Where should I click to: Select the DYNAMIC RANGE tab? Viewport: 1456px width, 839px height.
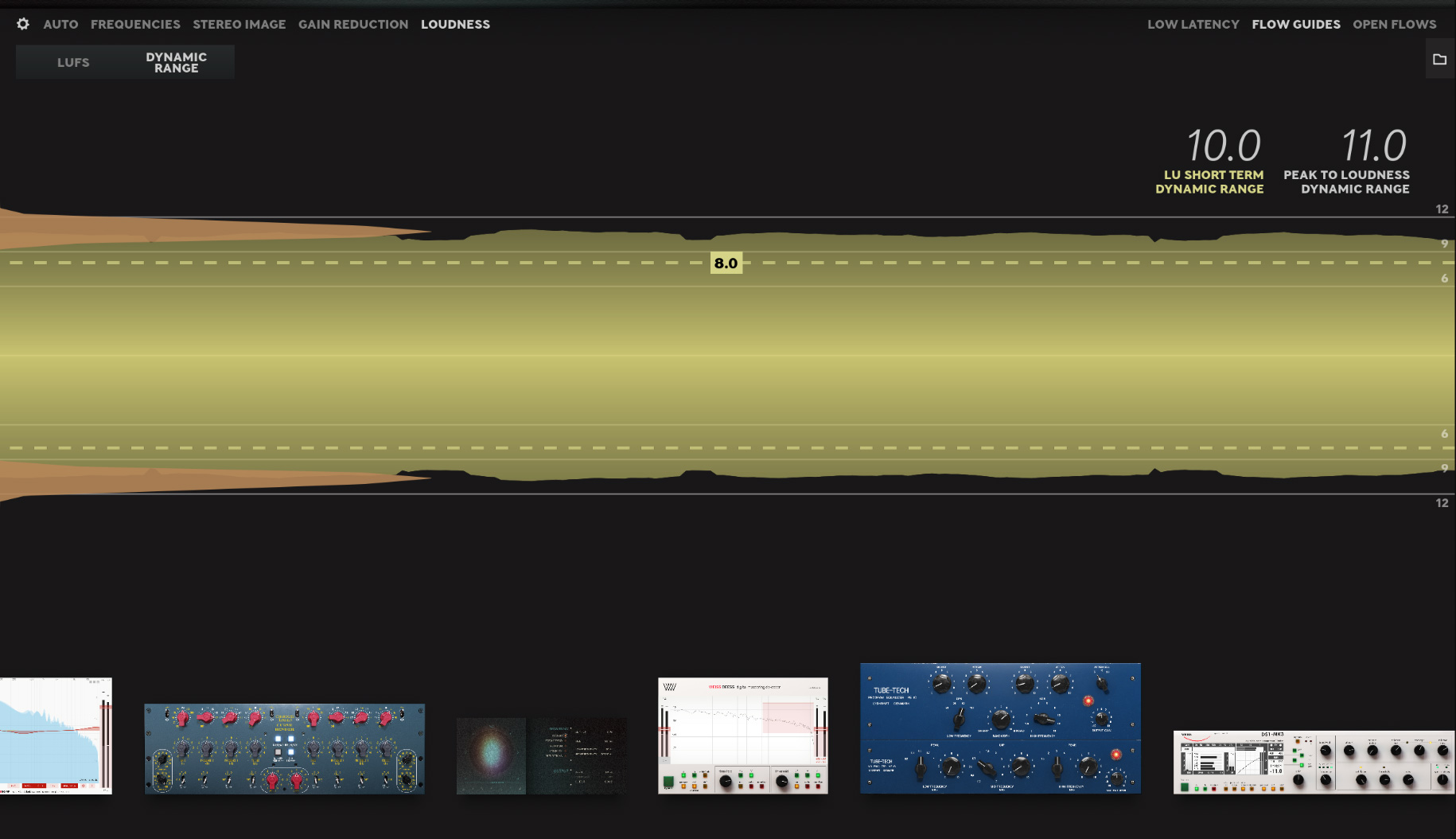[175, 61]
